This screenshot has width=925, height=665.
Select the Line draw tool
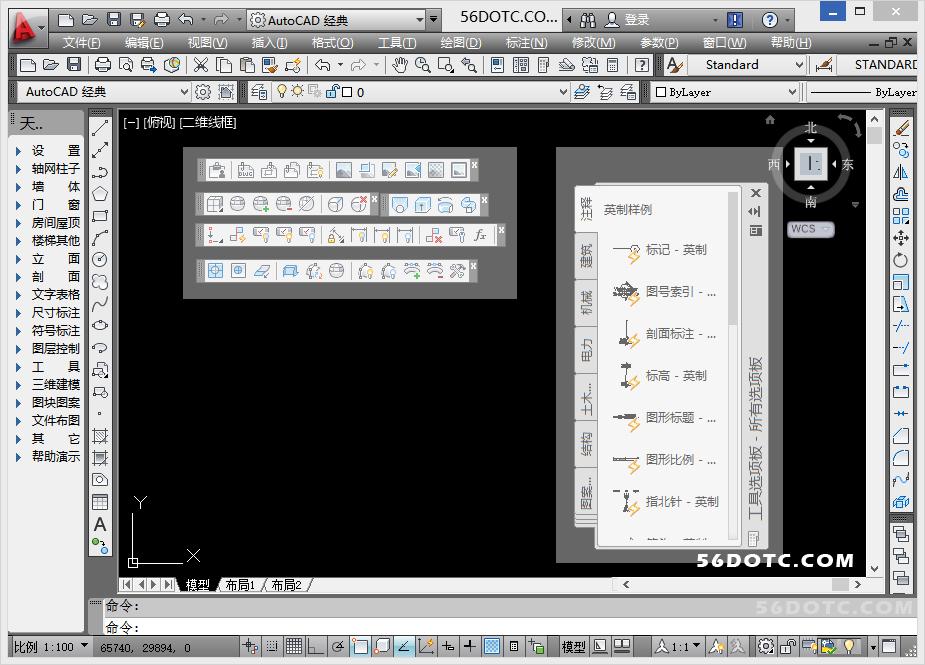point(100,129)
